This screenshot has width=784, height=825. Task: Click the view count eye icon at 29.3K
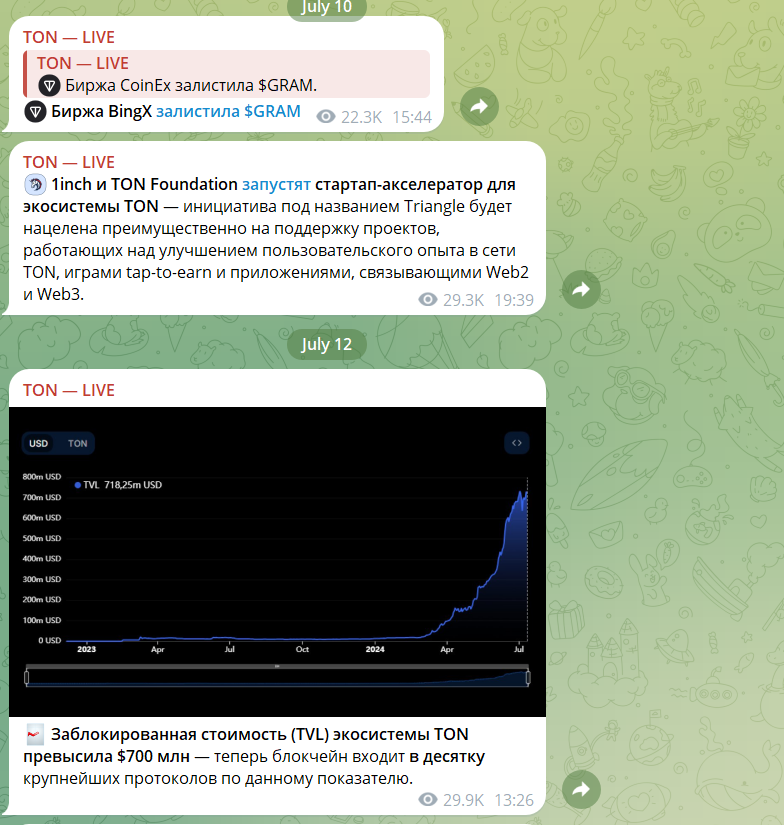428,299
